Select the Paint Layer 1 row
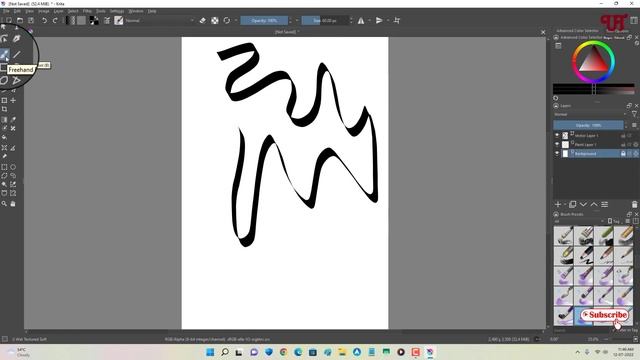640x360 pixels. pyautogui.click(x=596, y=144)
